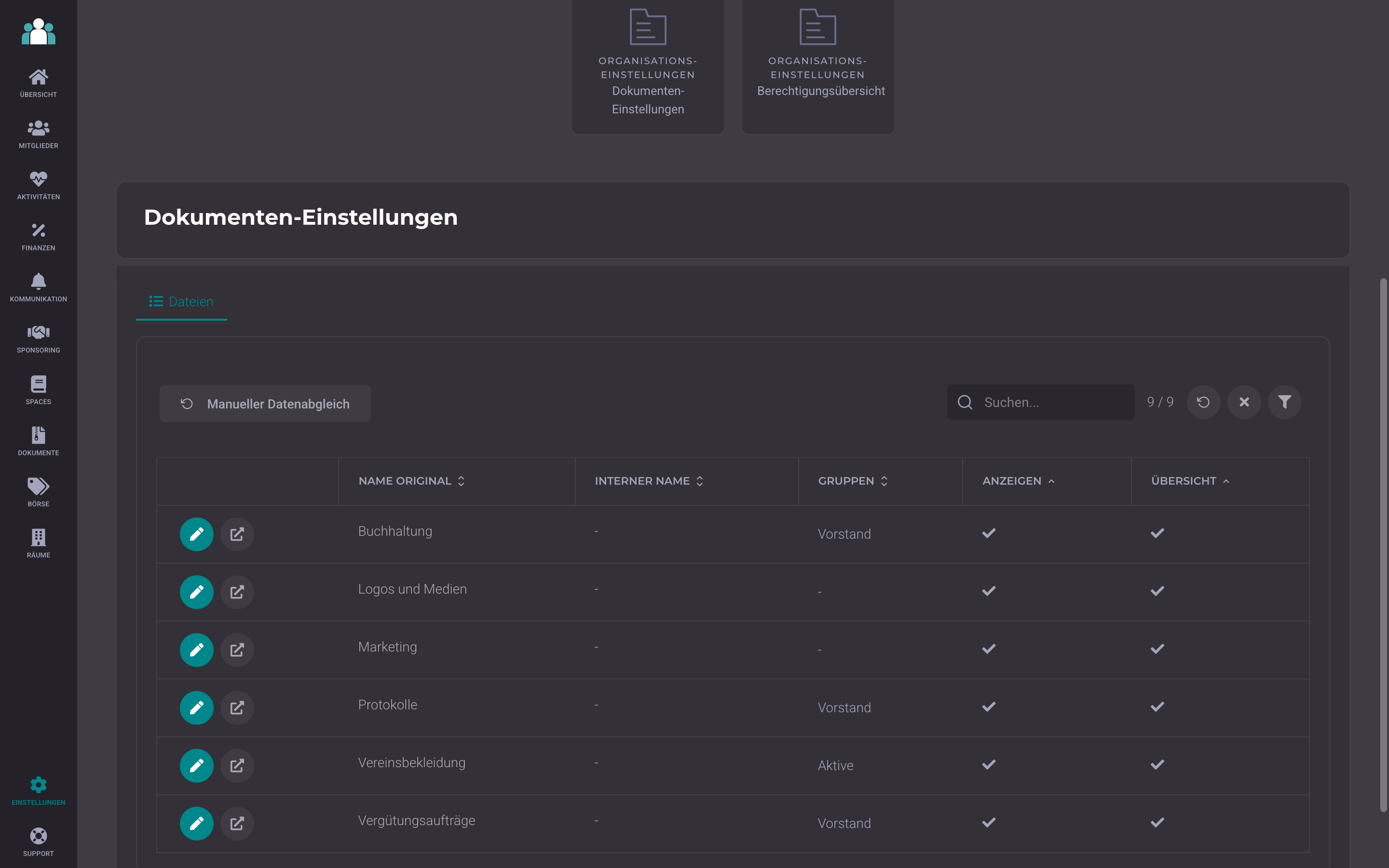Open the table filter funnel
This screenshot has height=868, width=1389.
pos(1284,403)
